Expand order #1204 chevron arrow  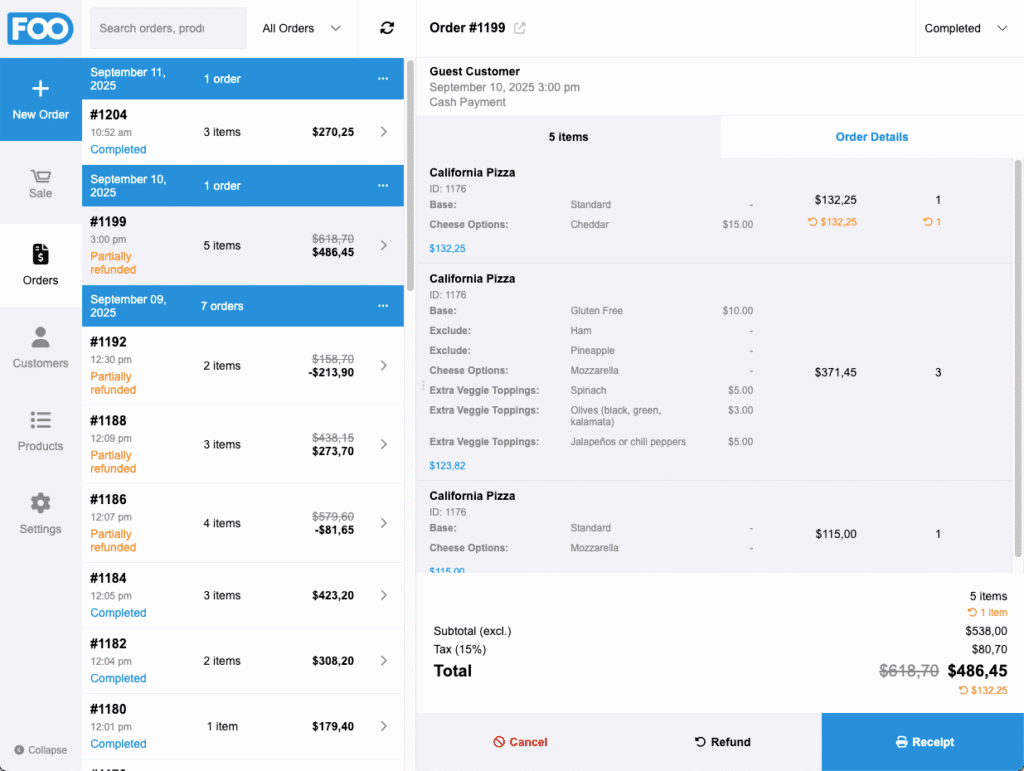coord(384,132)
